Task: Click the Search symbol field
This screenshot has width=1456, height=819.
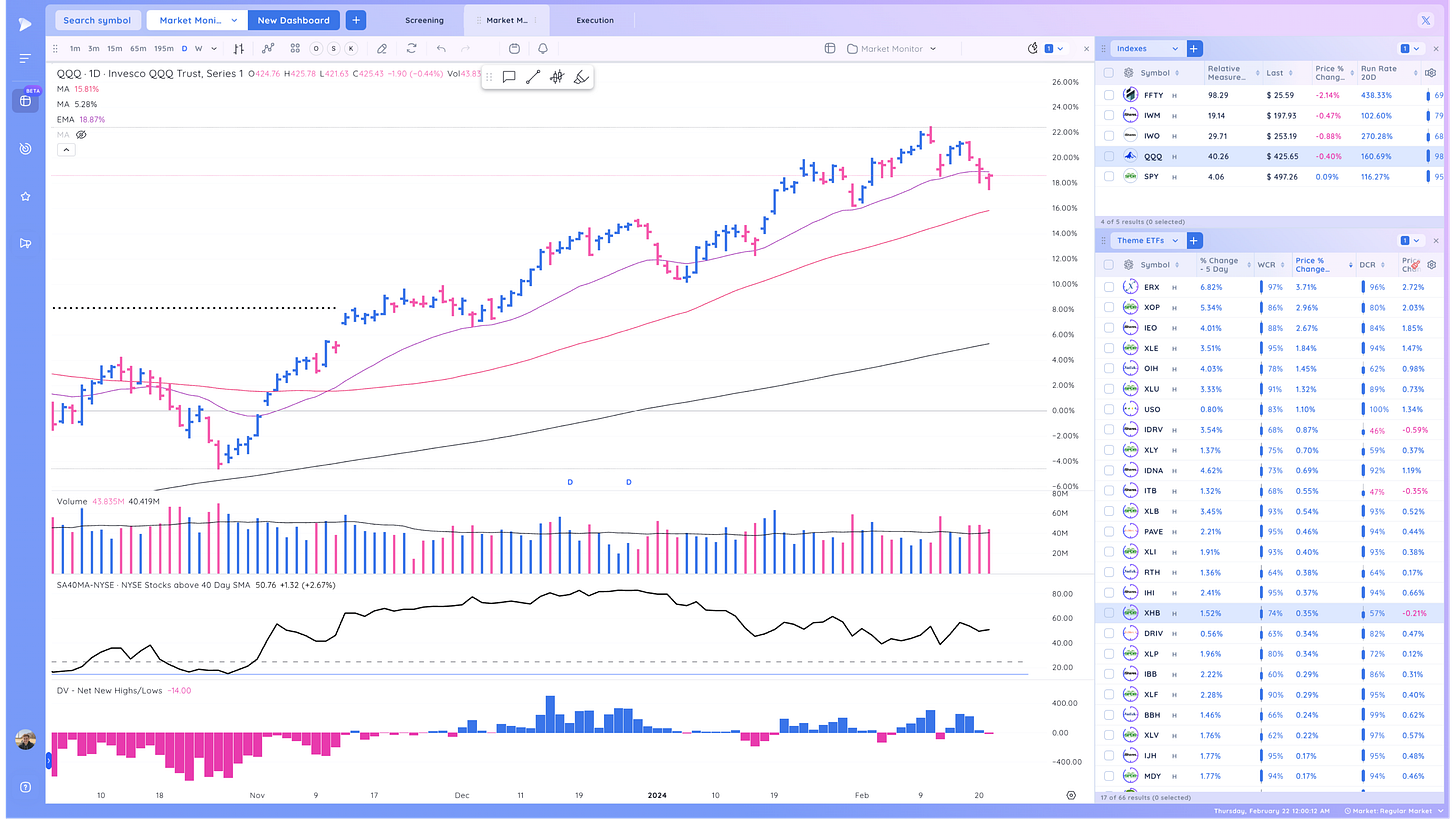Action: pyautogui.click(x=97, y=20)
